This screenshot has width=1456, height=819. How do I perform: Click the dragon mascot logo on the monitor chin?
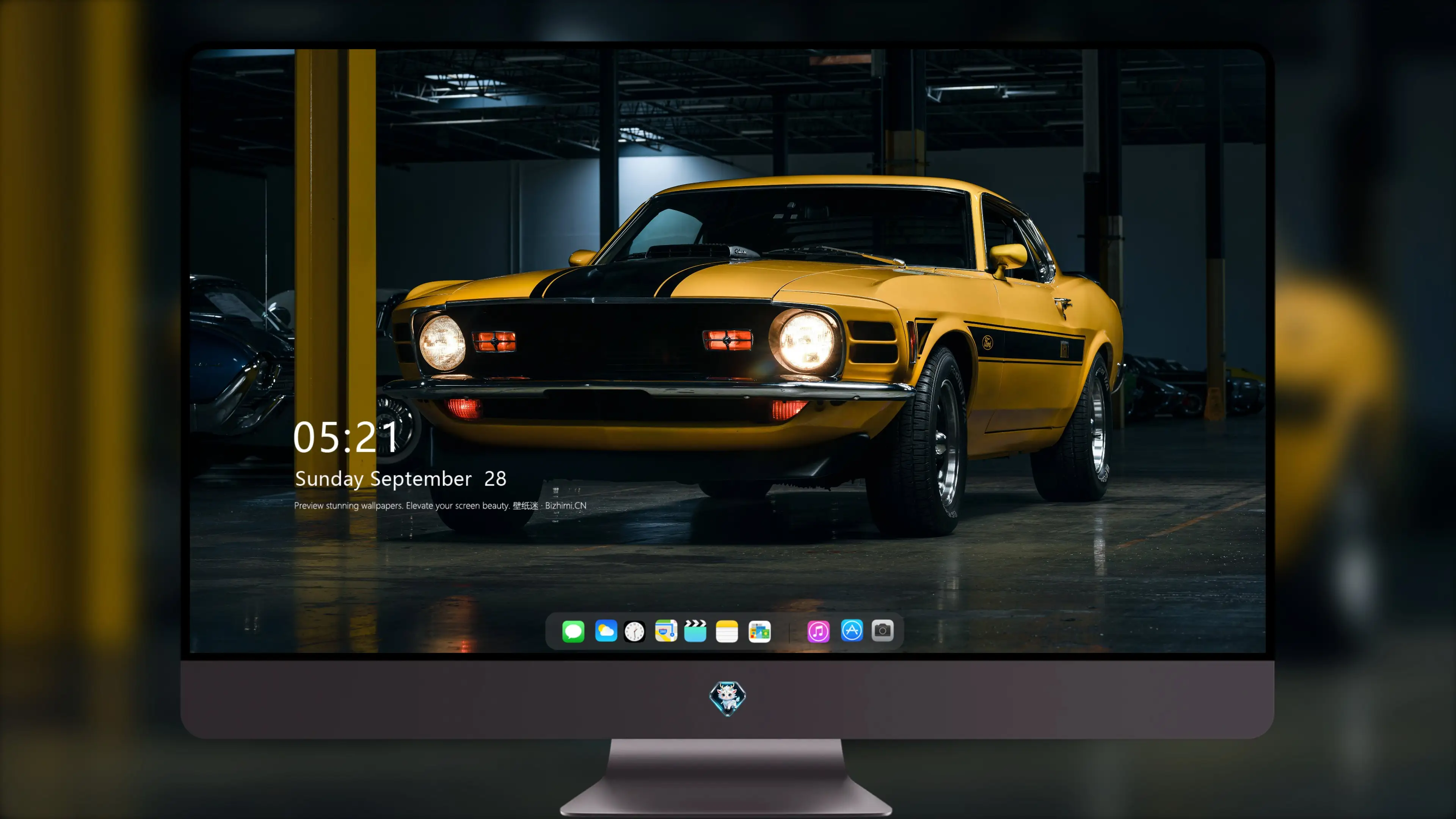[x=728, y=698]
